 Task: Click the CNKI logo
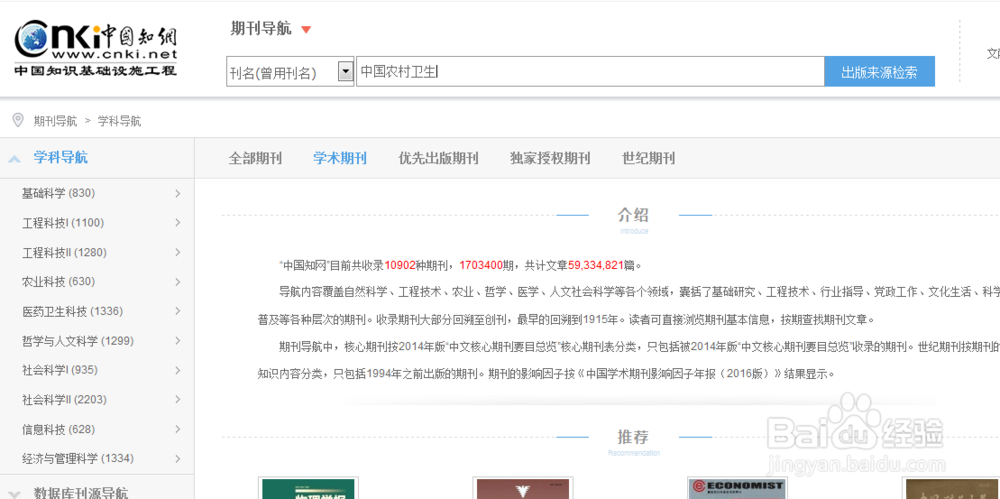pyautogui.click(x=96, y=50)
